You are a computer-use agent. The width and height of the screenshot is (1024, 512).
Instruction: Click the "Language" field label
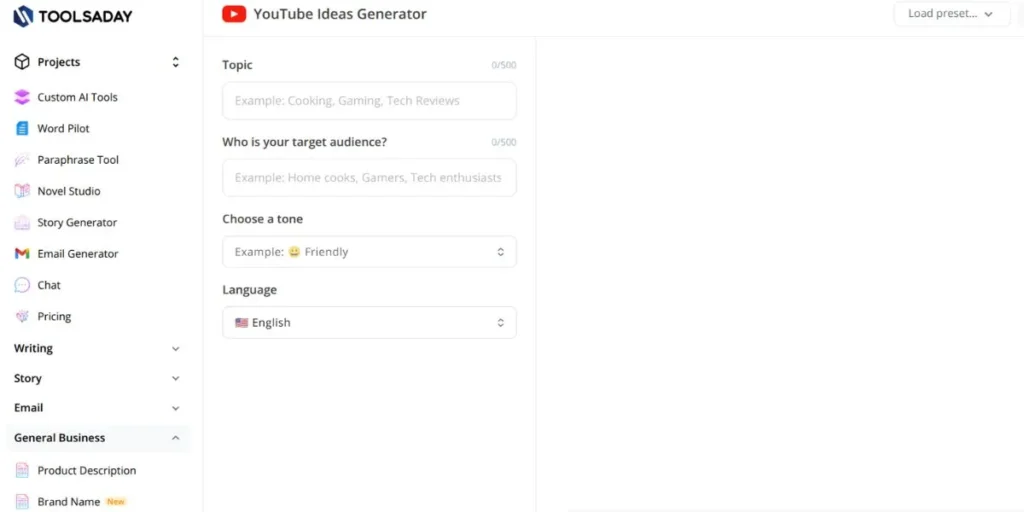click(249, 290)
